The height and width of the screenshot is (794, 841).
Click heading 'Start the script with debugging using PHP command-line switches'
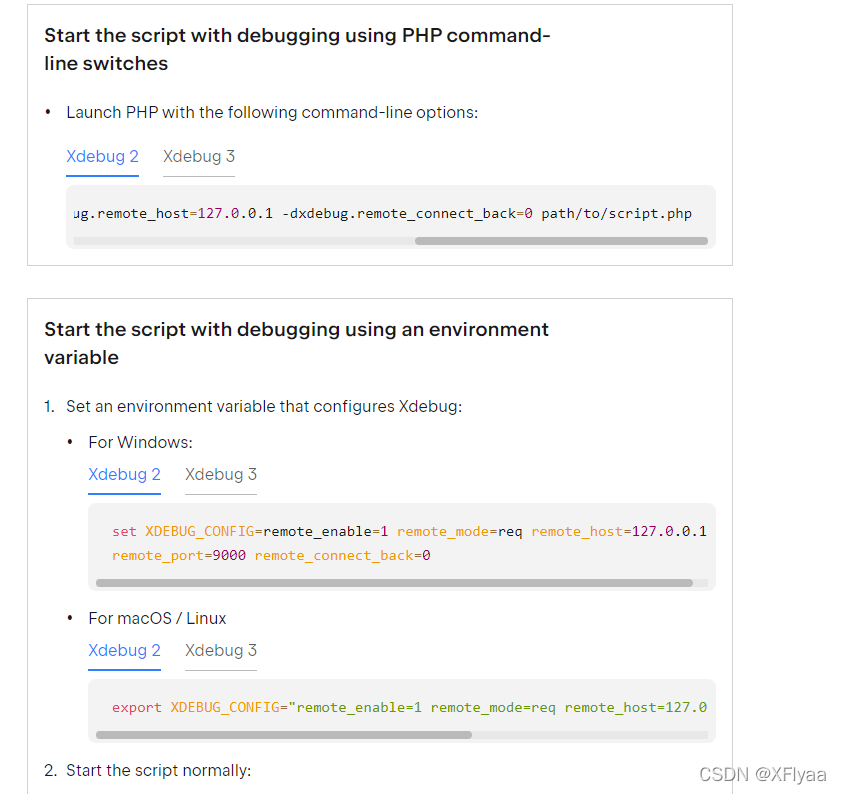click(x=297, y=49)
